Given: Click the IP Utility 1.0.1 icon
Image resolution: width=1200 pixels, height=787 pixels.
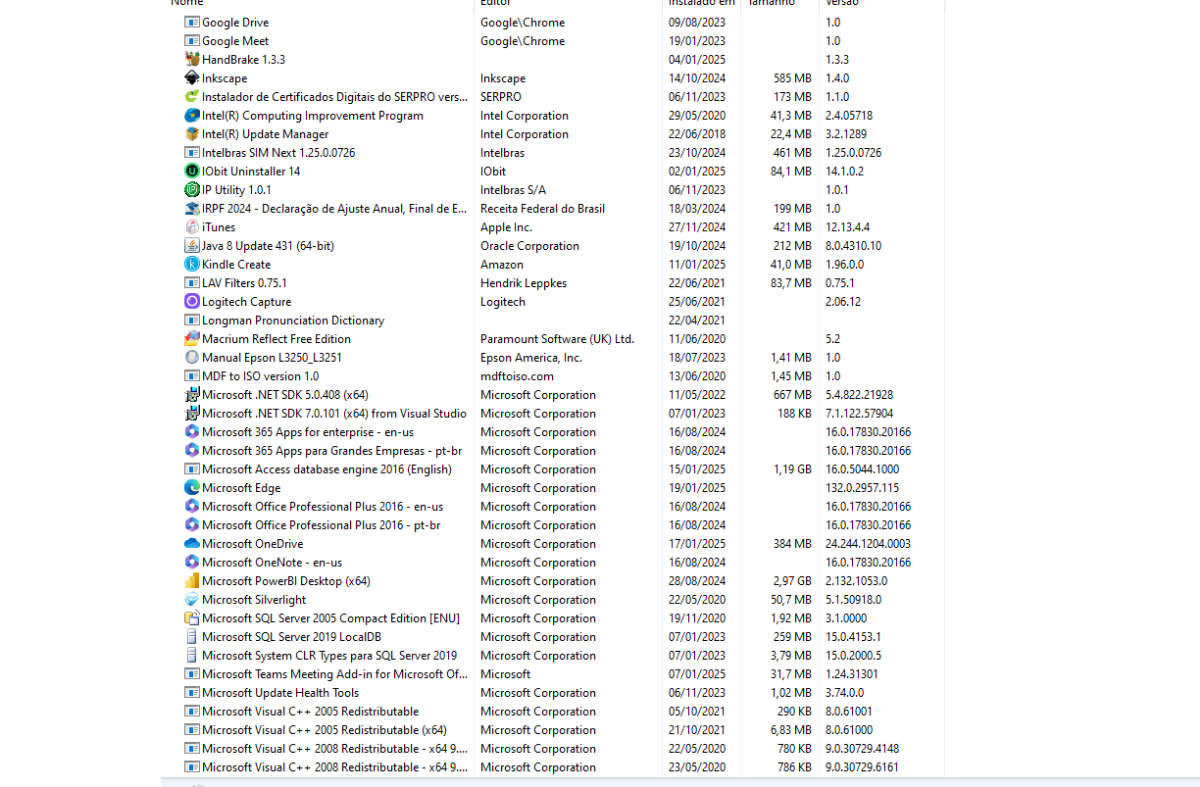Looking at the screenshot, I should (x=192, y=190).
